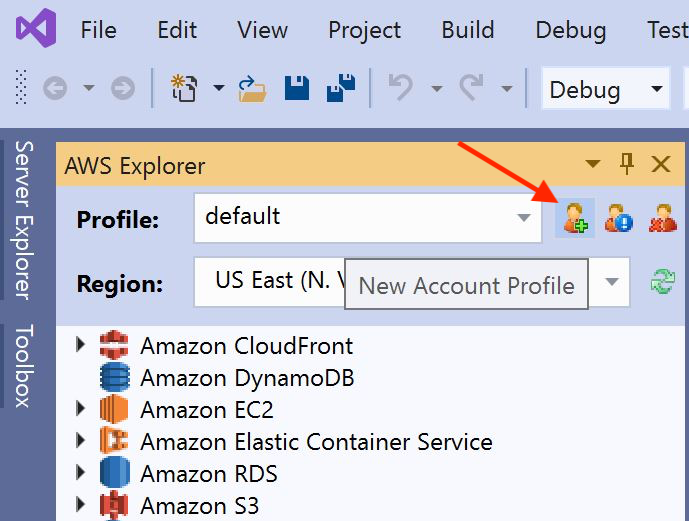Open the Redo history dropdown arrow

[507, 89]
